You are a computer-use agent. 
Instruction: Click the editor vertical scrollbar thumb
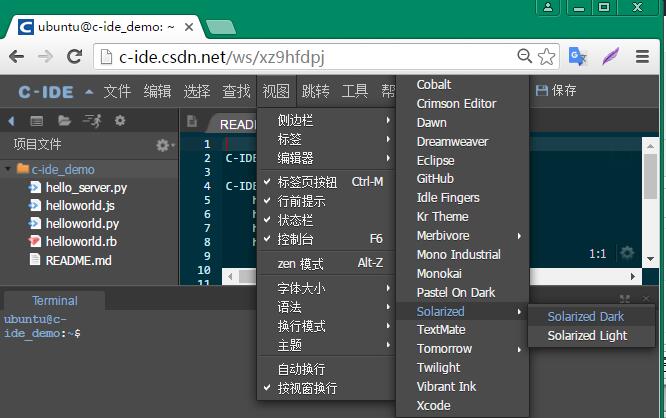650,176
